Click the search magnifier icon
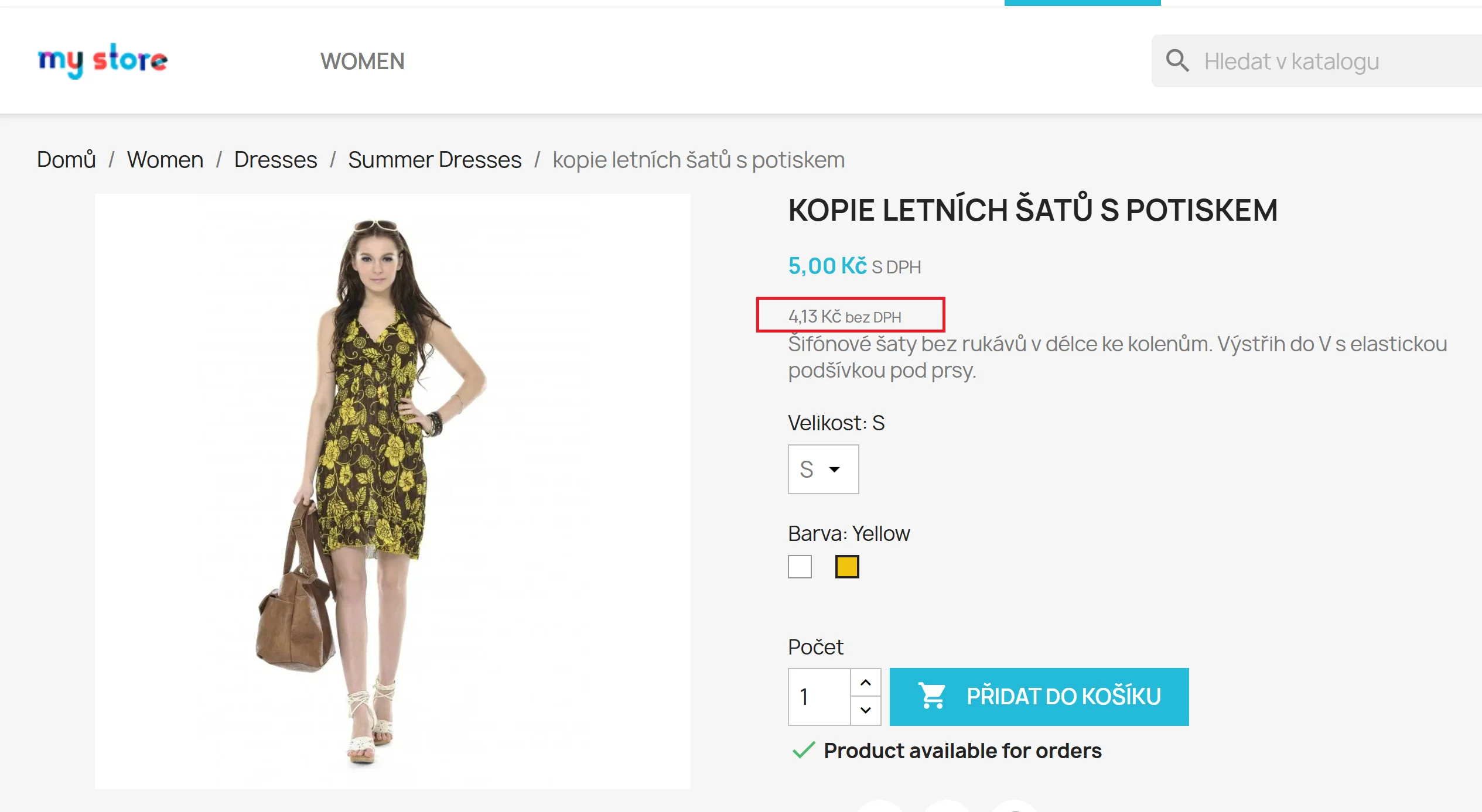Viewport: 1482px width, 812px height. pos(1177,61)
